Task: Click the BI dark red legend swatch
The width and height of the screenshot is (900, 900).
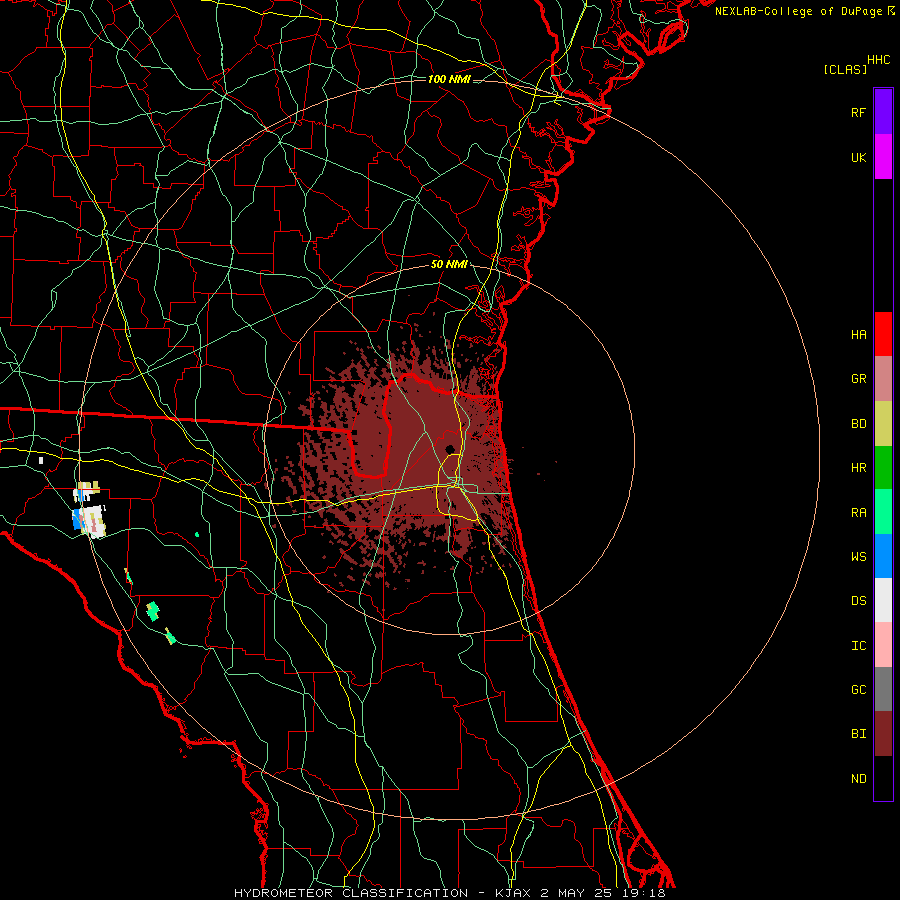Action: point(883,734)
